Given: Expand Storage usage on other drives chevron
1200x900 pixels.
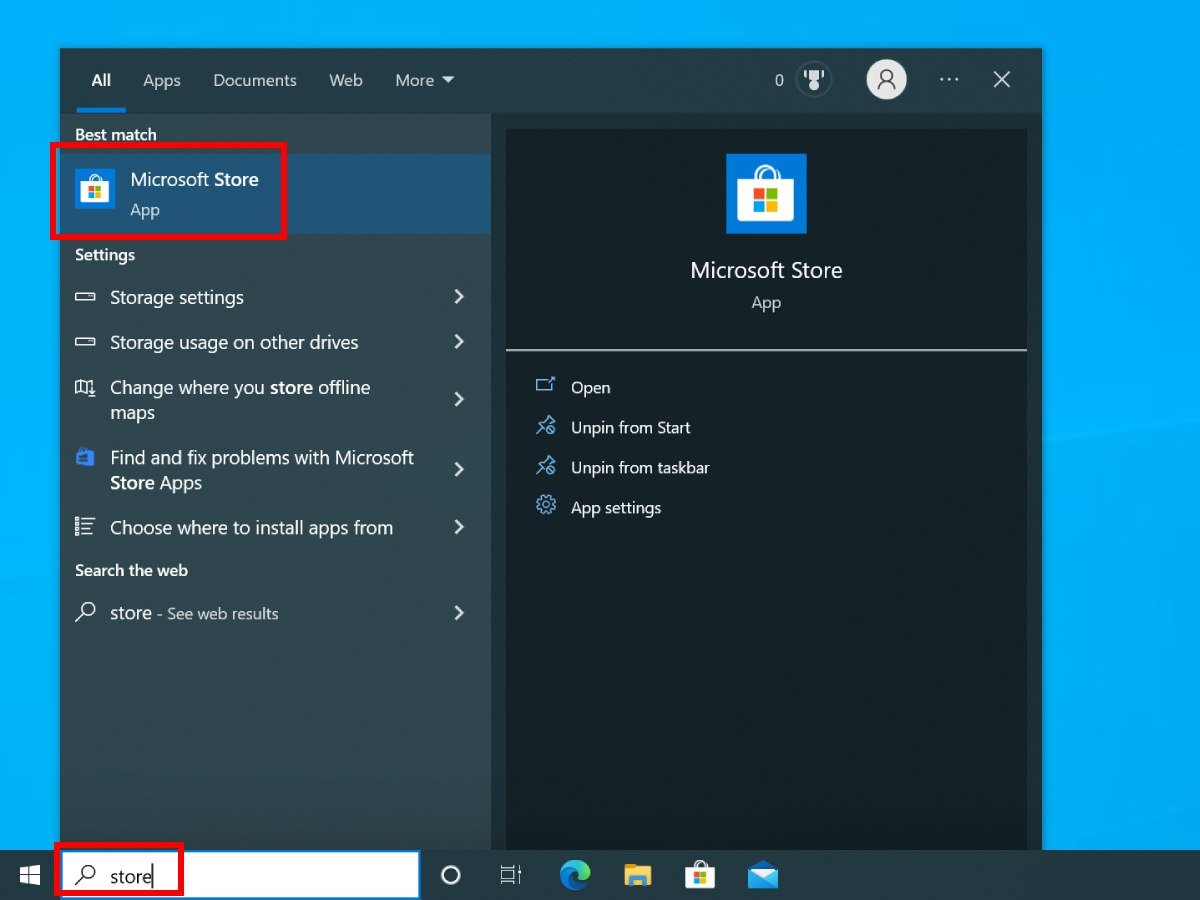Looking at the screenshot, I should click(459, 342).
